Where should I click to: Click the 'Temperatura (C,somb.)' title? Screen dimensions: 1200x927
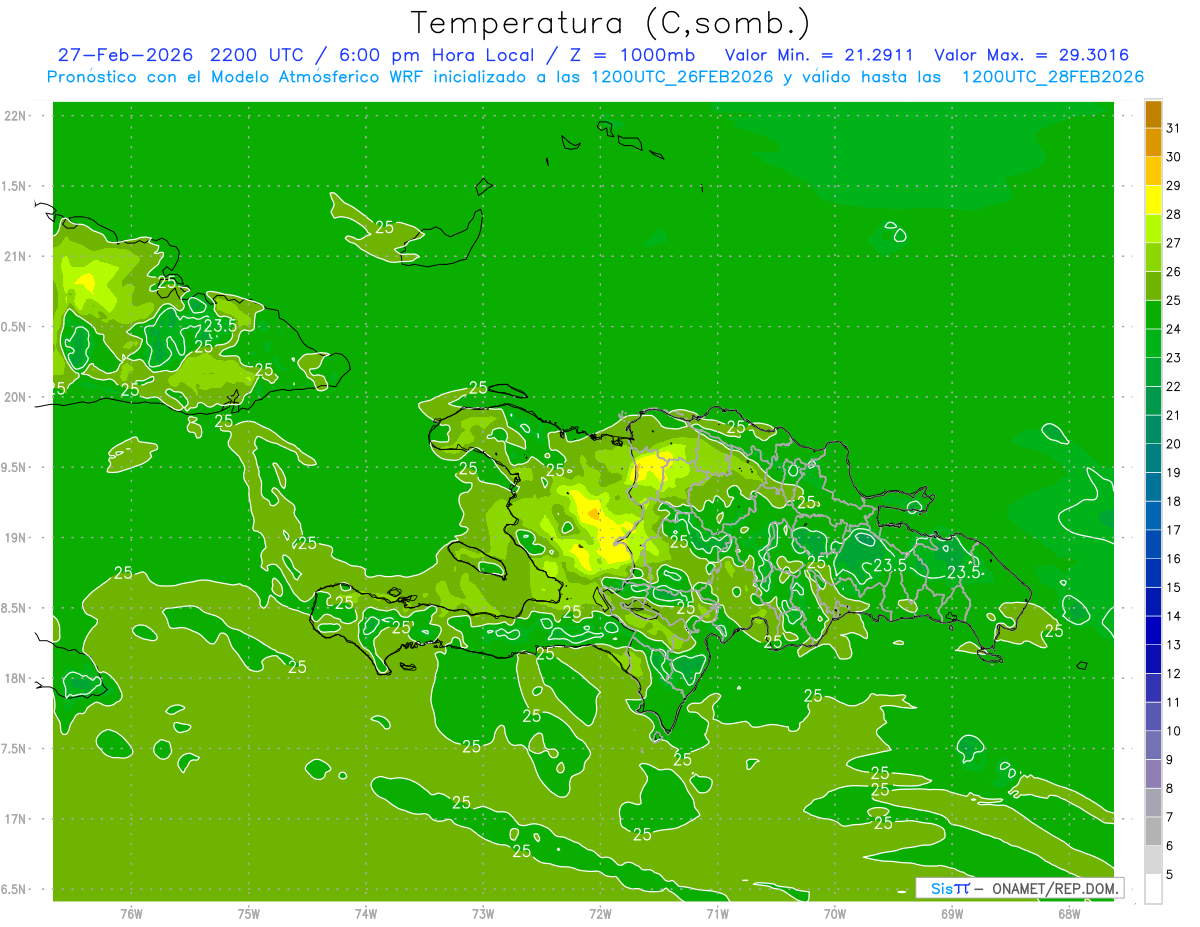(x=611, y=22)
